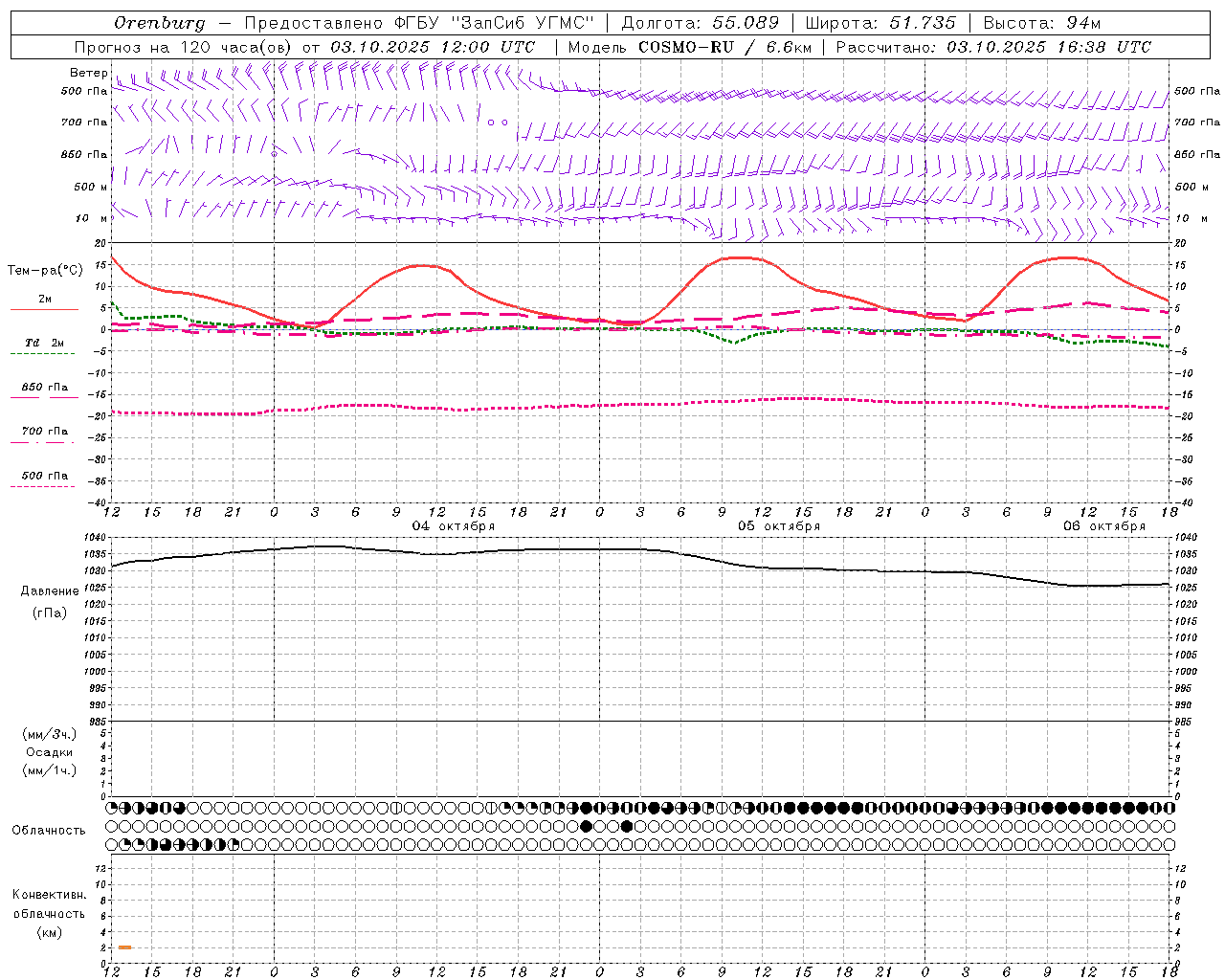Click the Ветер wind panel label

tap(88, 73)
